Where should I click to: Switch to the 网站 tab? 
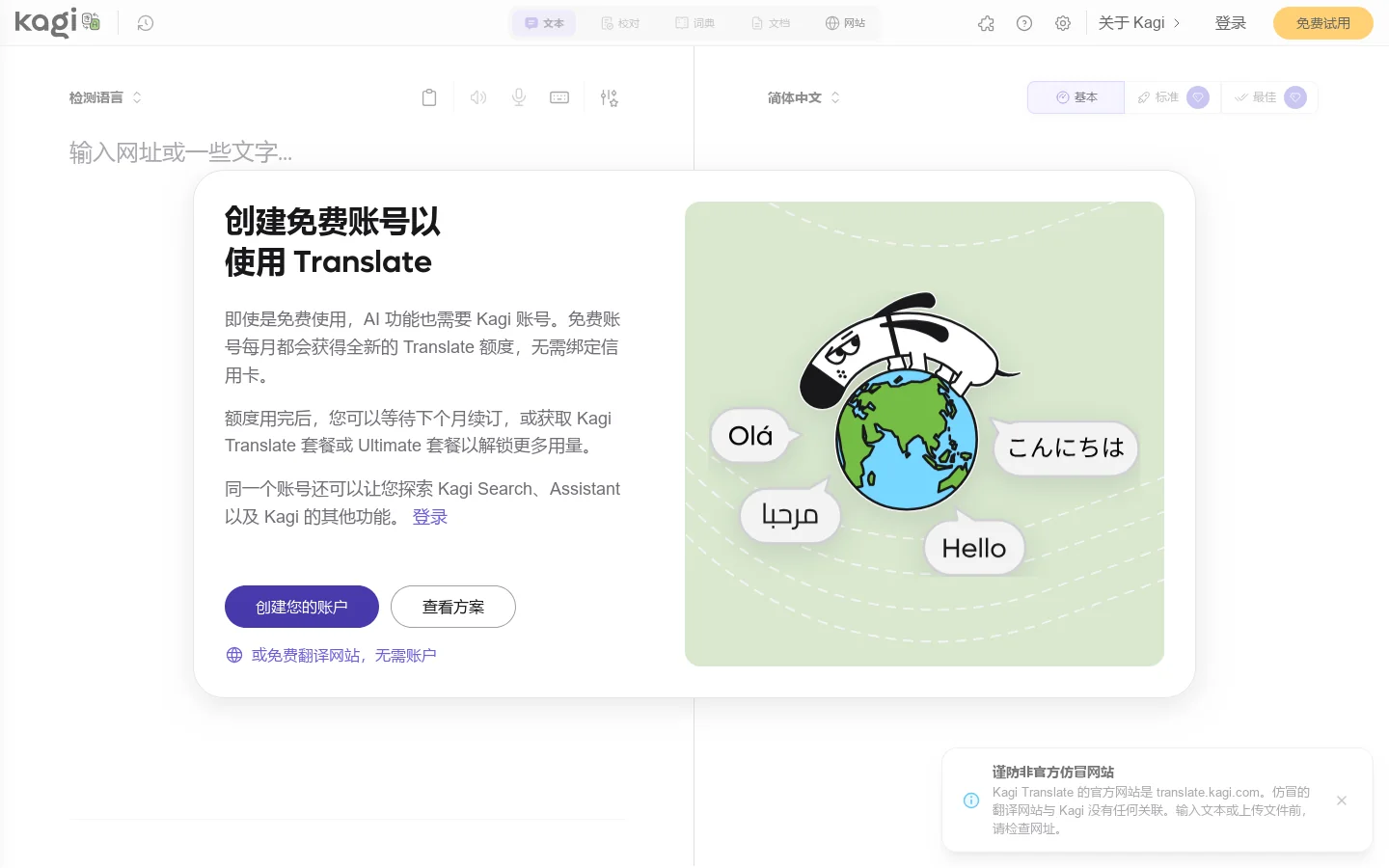tap(845, 23)
